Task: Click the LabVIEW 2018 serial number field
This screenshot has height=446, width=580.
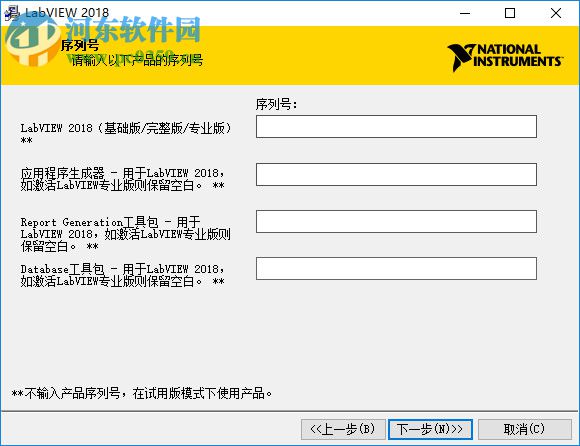Action: pyautogui.click(x=396, y=126)
